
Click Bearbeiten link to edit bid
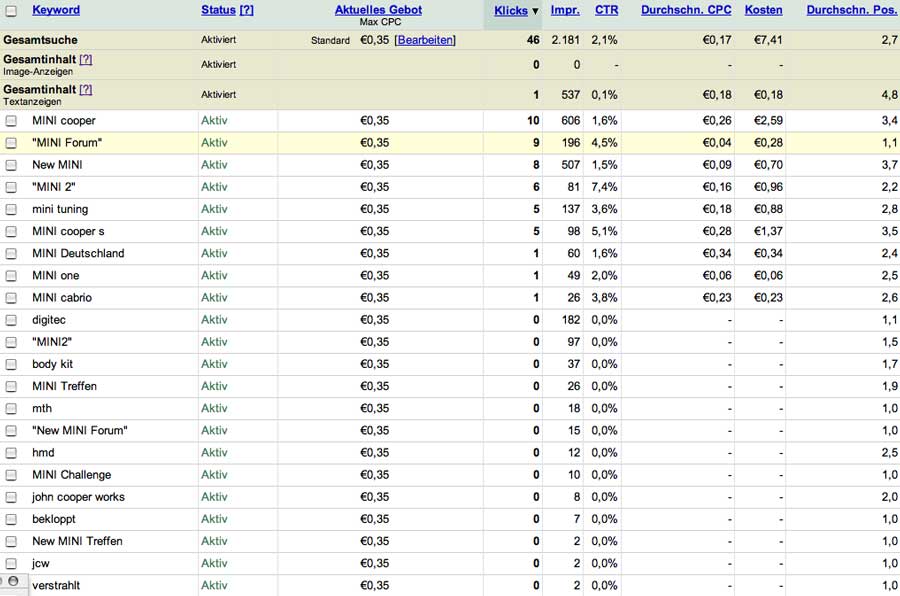click(425, 40)
